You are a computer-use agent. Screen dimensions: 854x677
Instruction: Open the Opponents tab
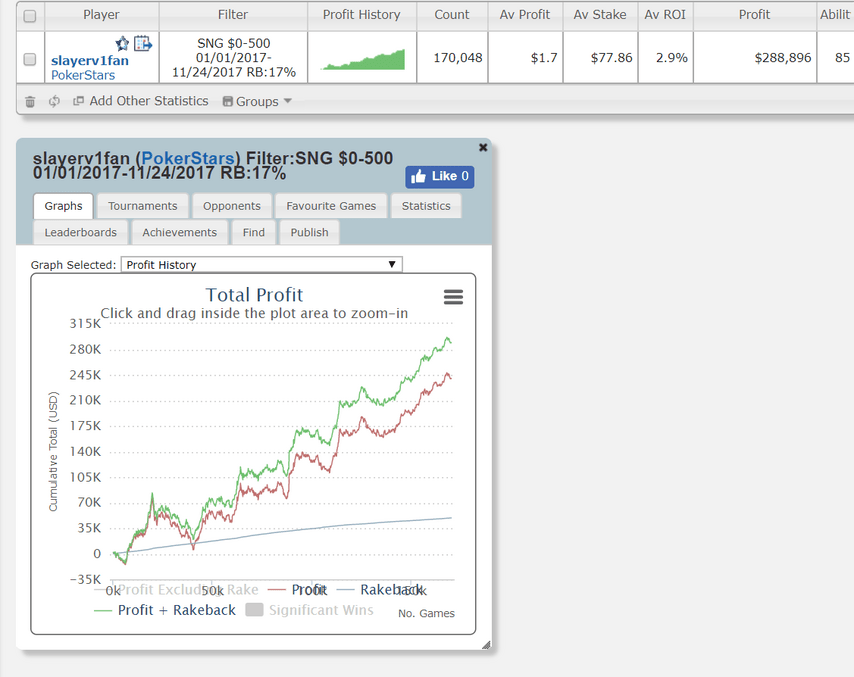[232, 206]
